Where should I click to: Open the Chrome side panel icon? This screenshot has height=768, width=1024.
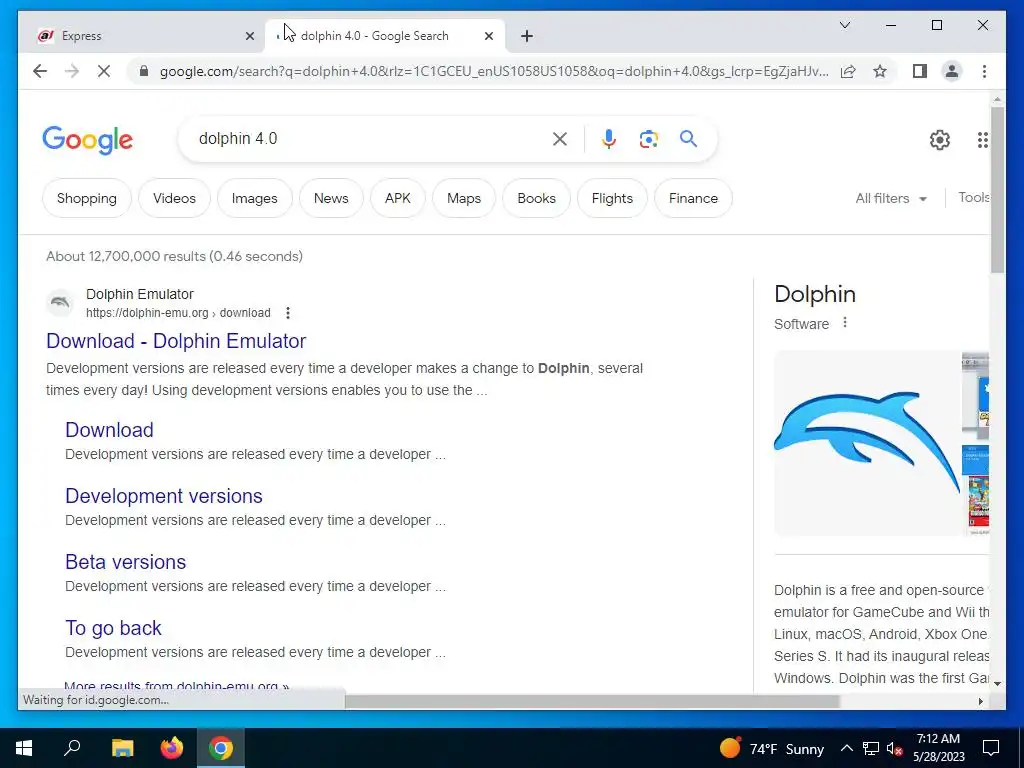(x=920, y=71)
